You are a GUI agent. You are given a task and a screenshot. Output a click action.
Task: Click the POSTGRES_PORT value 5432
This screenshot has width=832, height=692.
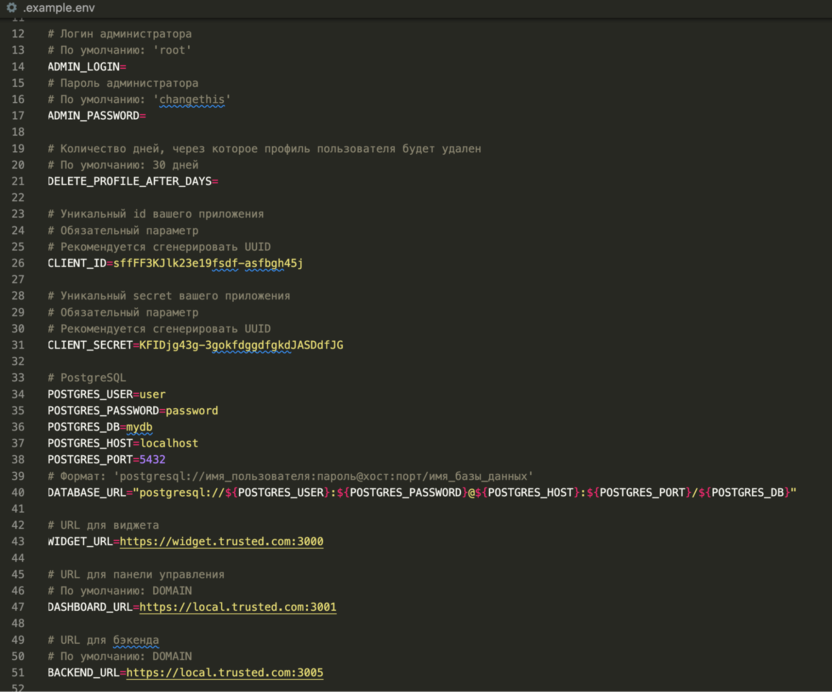pos(152,460)
